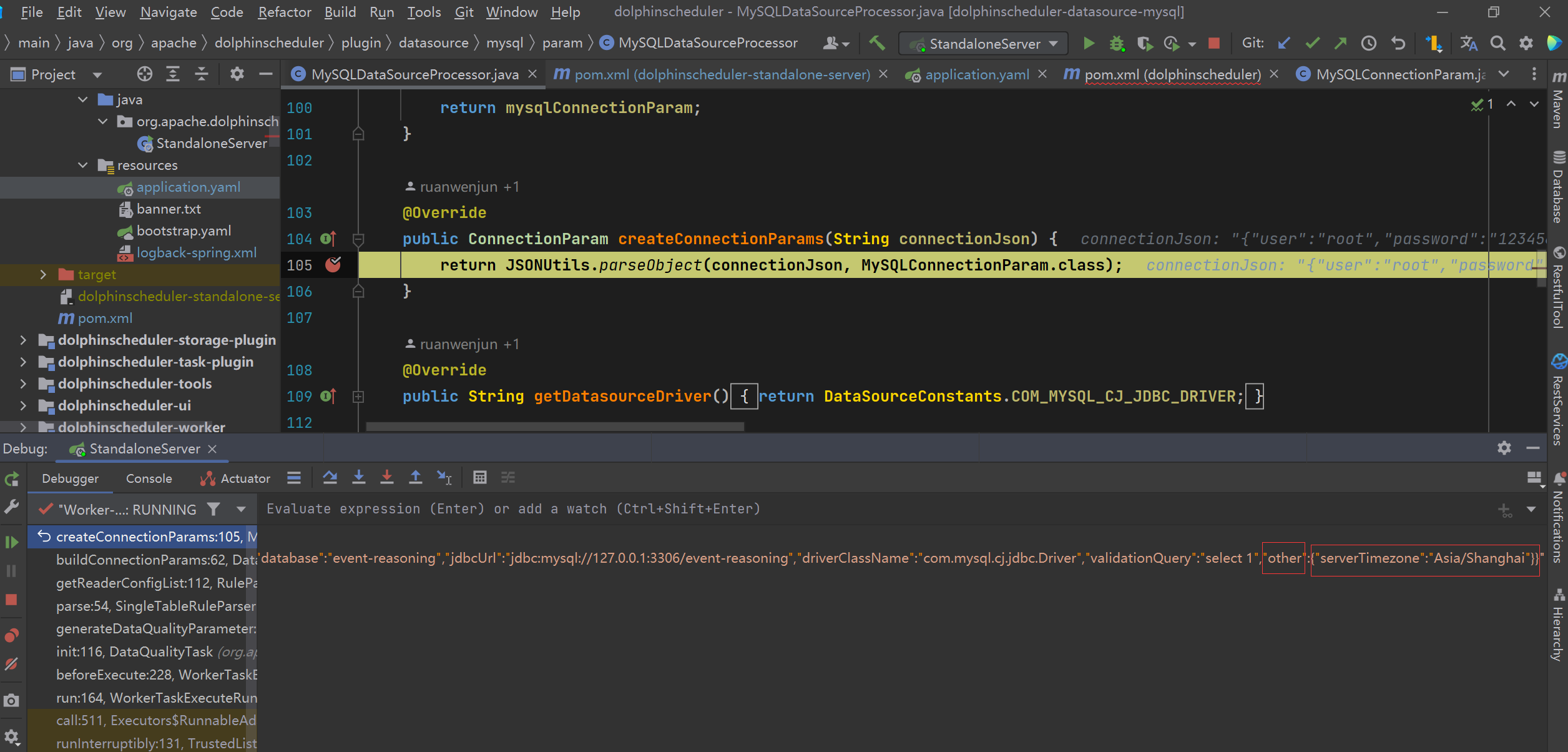Toggle the line 105 breakpoint

point(334,264)
